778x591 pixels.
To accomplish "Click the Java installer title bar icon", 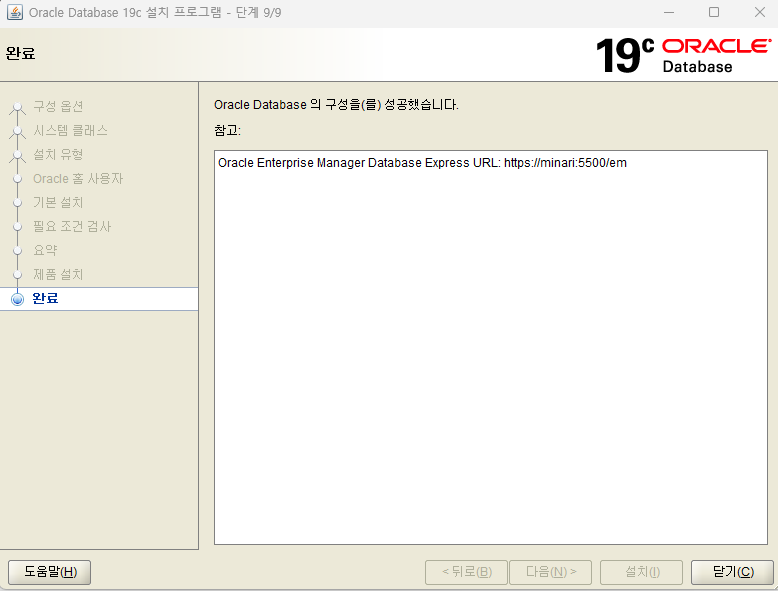I will pos(14,12).
